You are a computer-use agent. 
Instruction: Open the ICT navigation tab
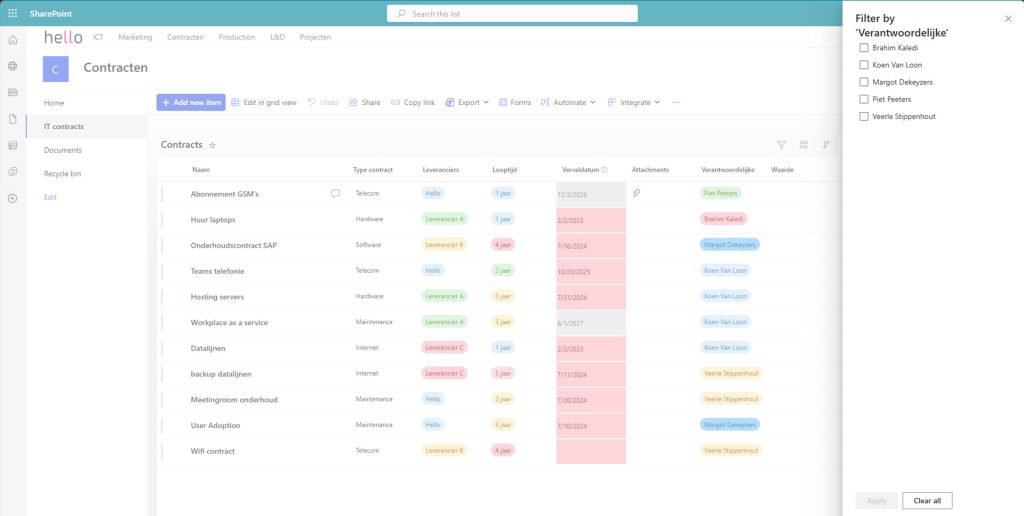click(x=98, y=37)
